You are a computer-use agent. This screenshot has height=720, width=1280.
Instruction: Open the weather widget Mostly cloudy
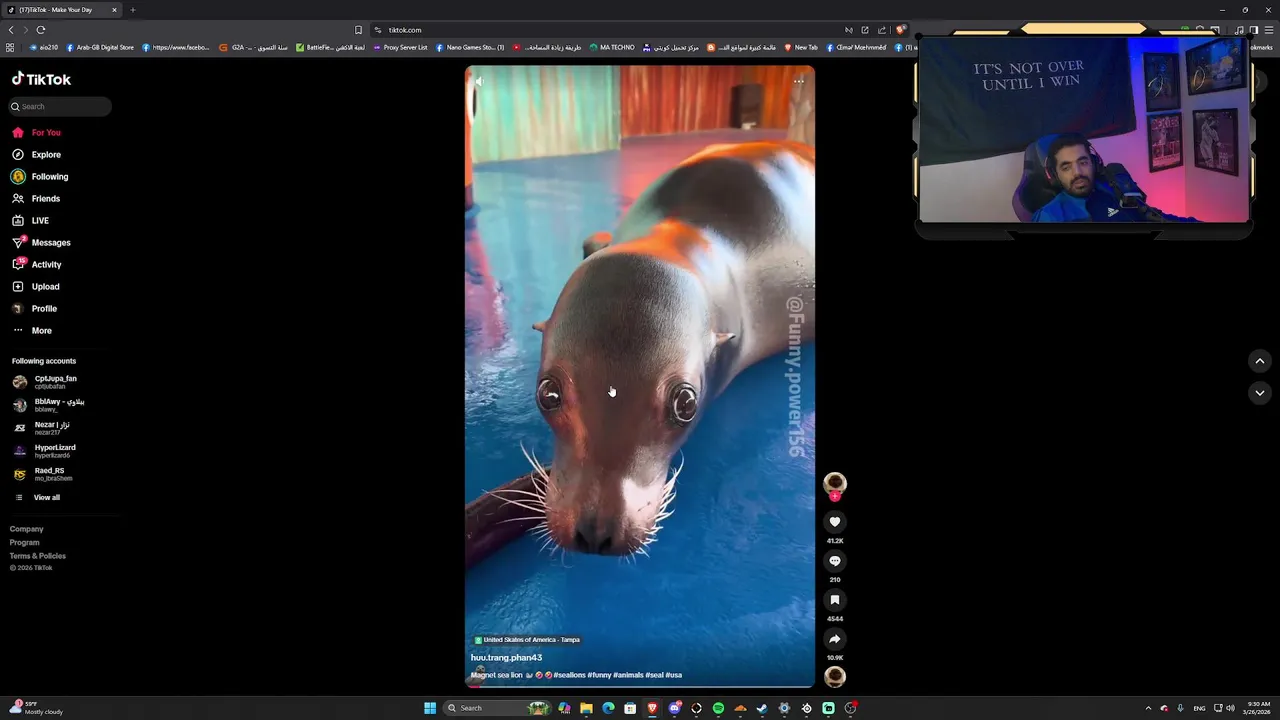point(36,708)
